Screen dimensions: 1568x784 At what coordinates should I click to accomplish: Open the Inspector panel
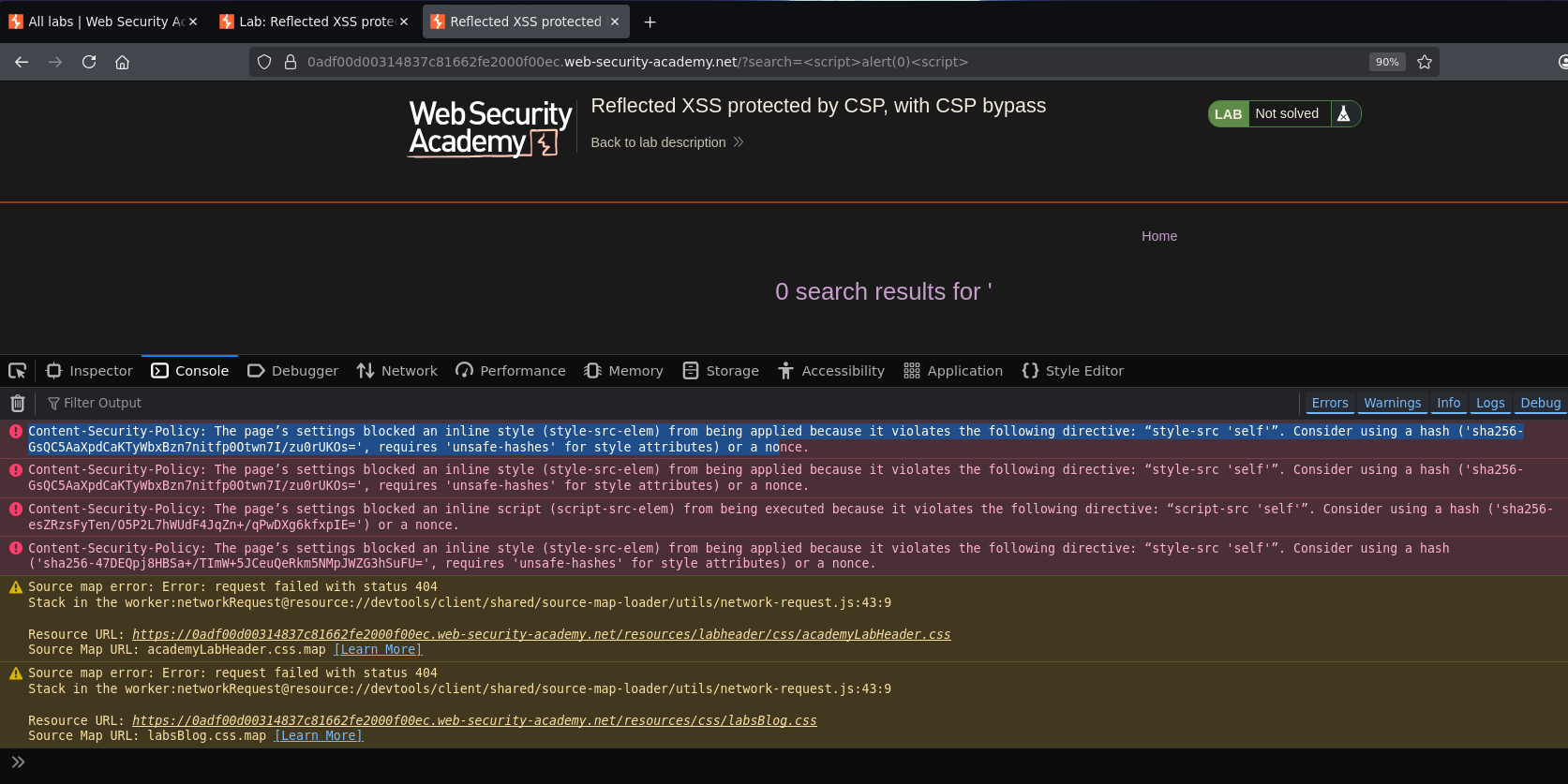coord(89,371)
